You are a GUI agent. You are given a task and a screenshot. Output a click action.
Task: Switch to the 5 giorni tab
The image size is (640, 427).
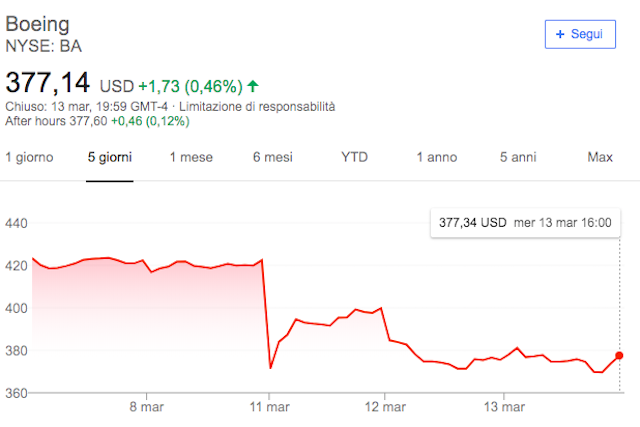point(109,157)
